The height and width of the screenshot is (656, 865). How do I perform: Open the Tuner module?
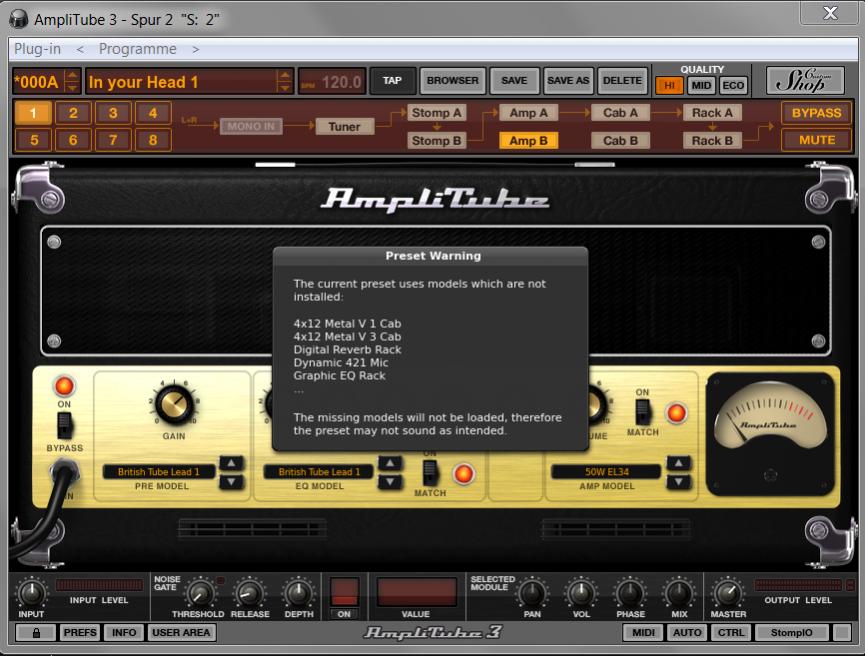345,127
